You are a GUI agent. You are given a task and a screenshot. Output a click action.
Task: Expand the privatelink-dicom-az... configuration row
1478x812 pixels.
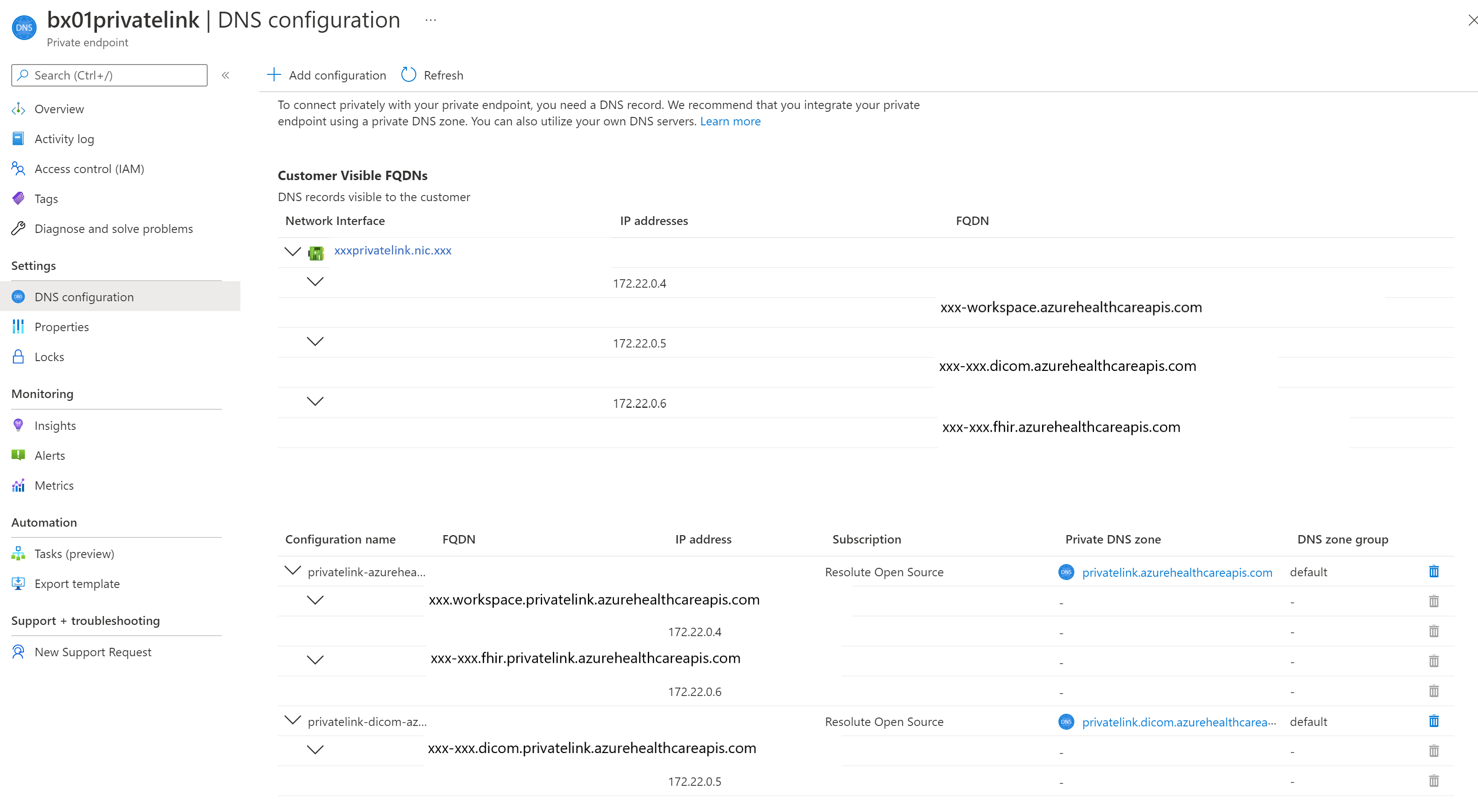291,721
